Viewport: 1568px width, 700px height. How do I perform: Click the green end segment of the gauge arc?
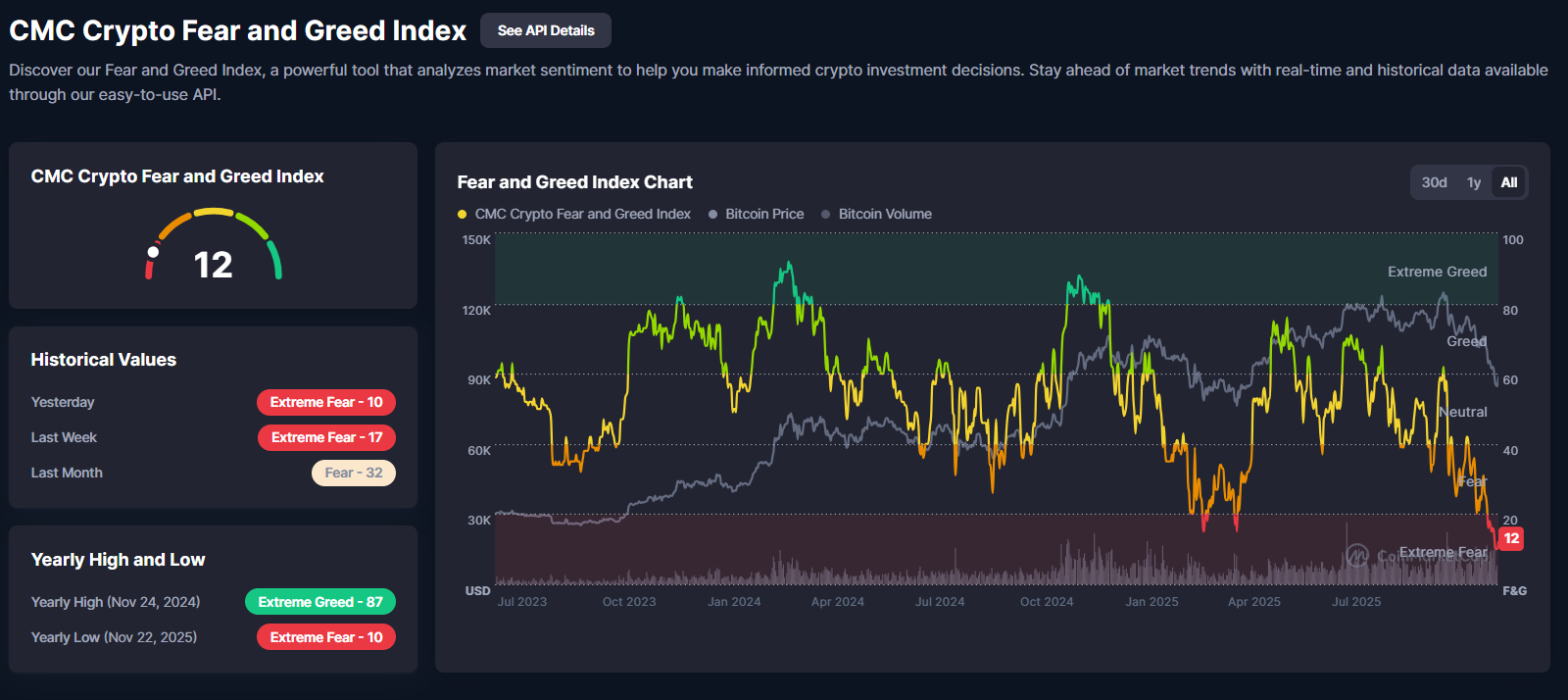coord(275,260)
